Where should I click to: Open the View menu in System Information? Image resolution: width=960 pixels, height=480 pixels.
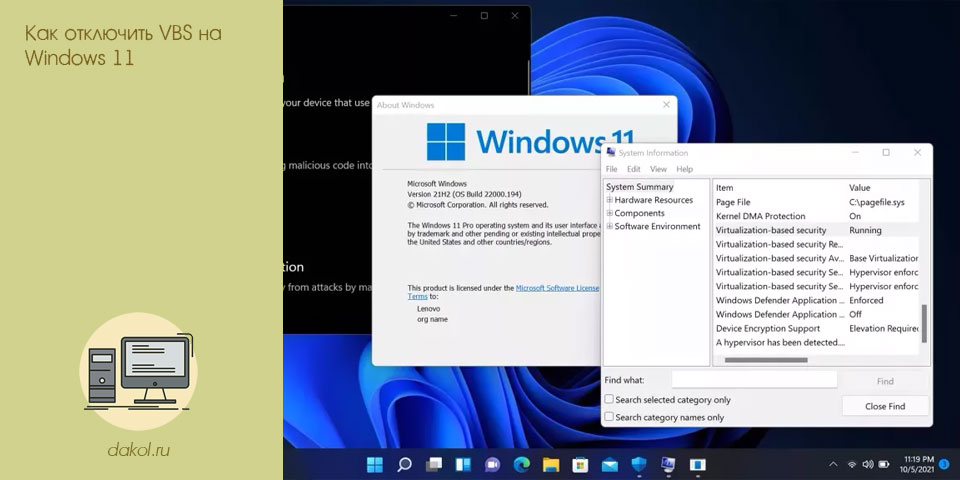(x=658, y=169)
